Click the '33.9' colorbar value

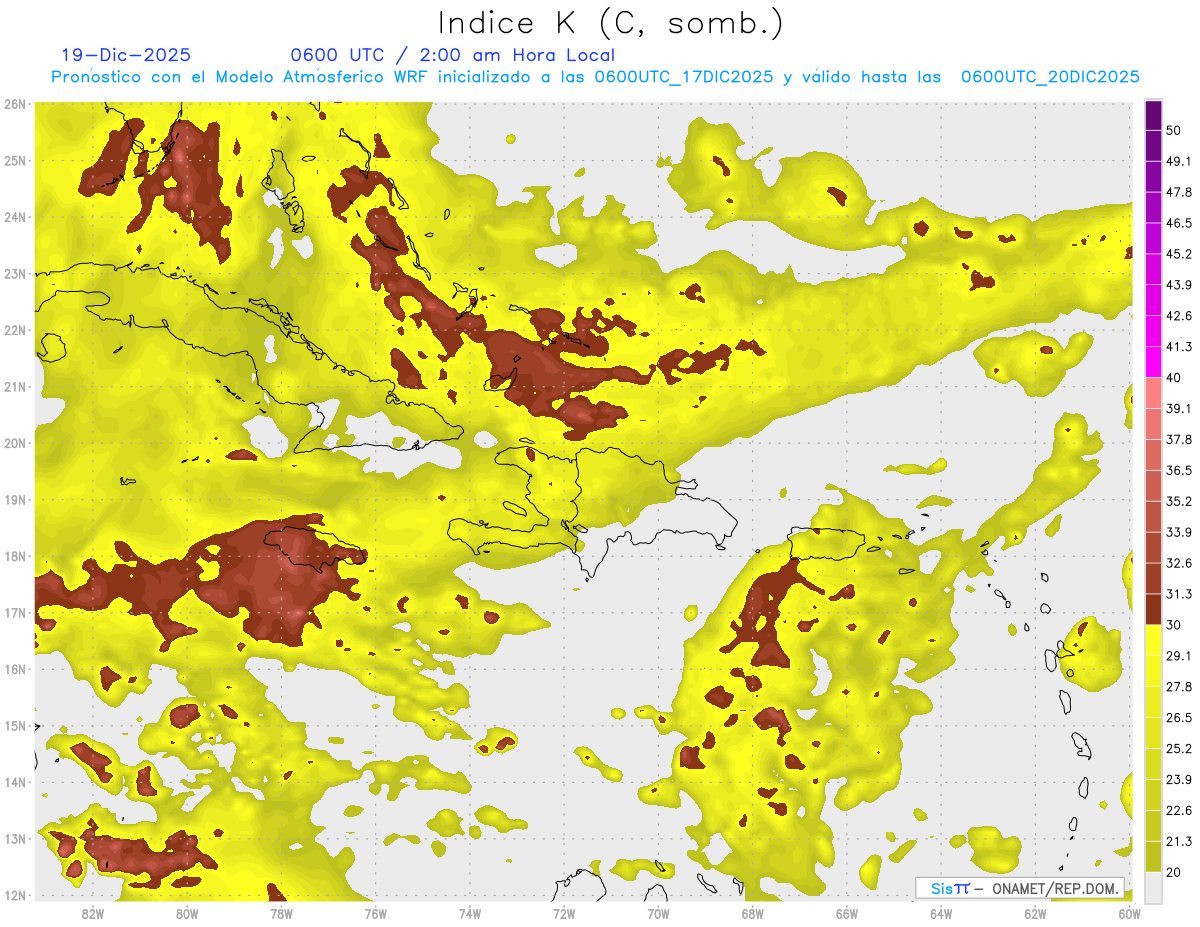click(x=1178, y=532)
